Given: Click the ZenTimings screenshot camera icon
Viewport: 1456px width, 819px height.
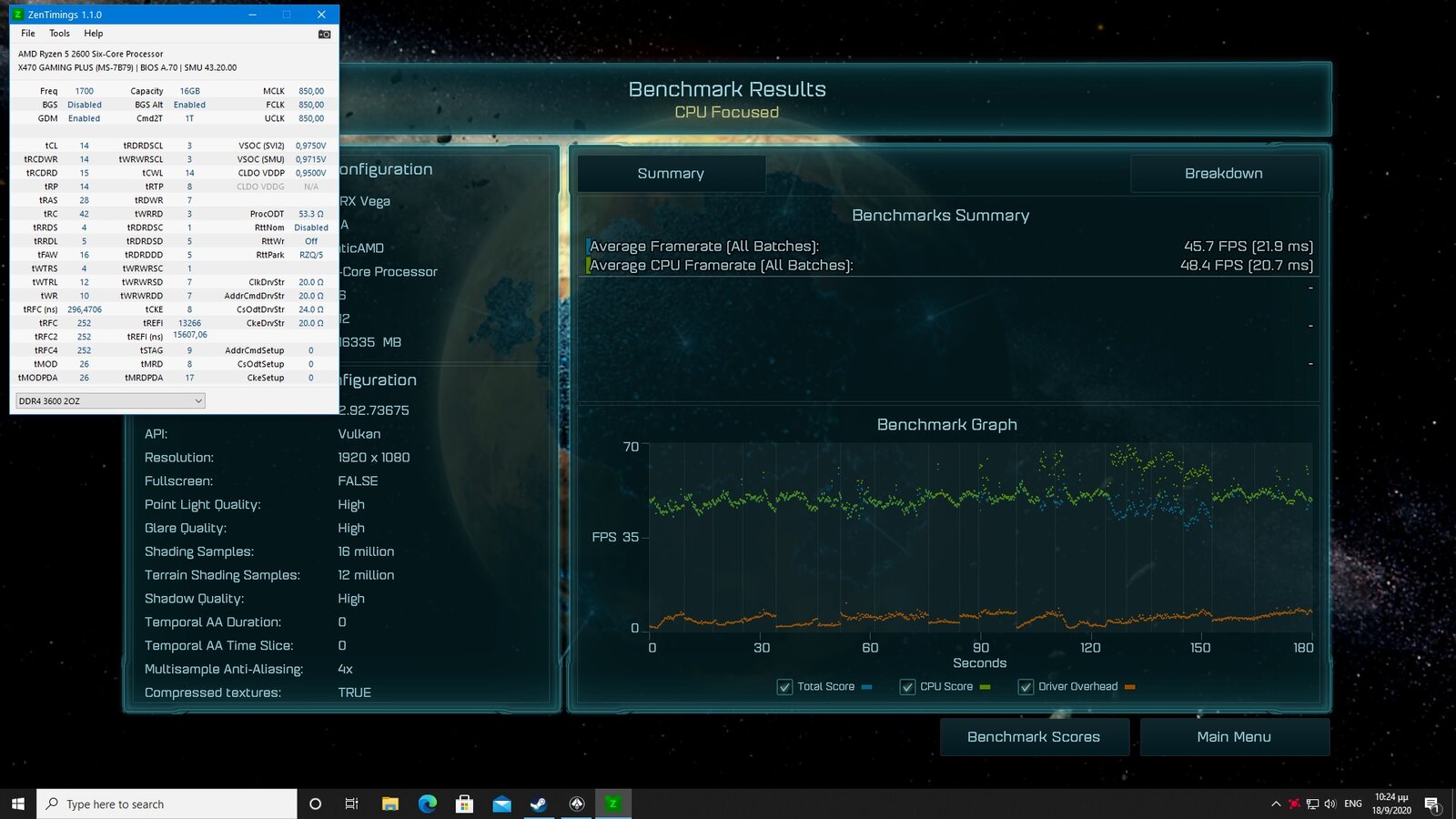Looking at the screenshot, I should coord(324,34).
